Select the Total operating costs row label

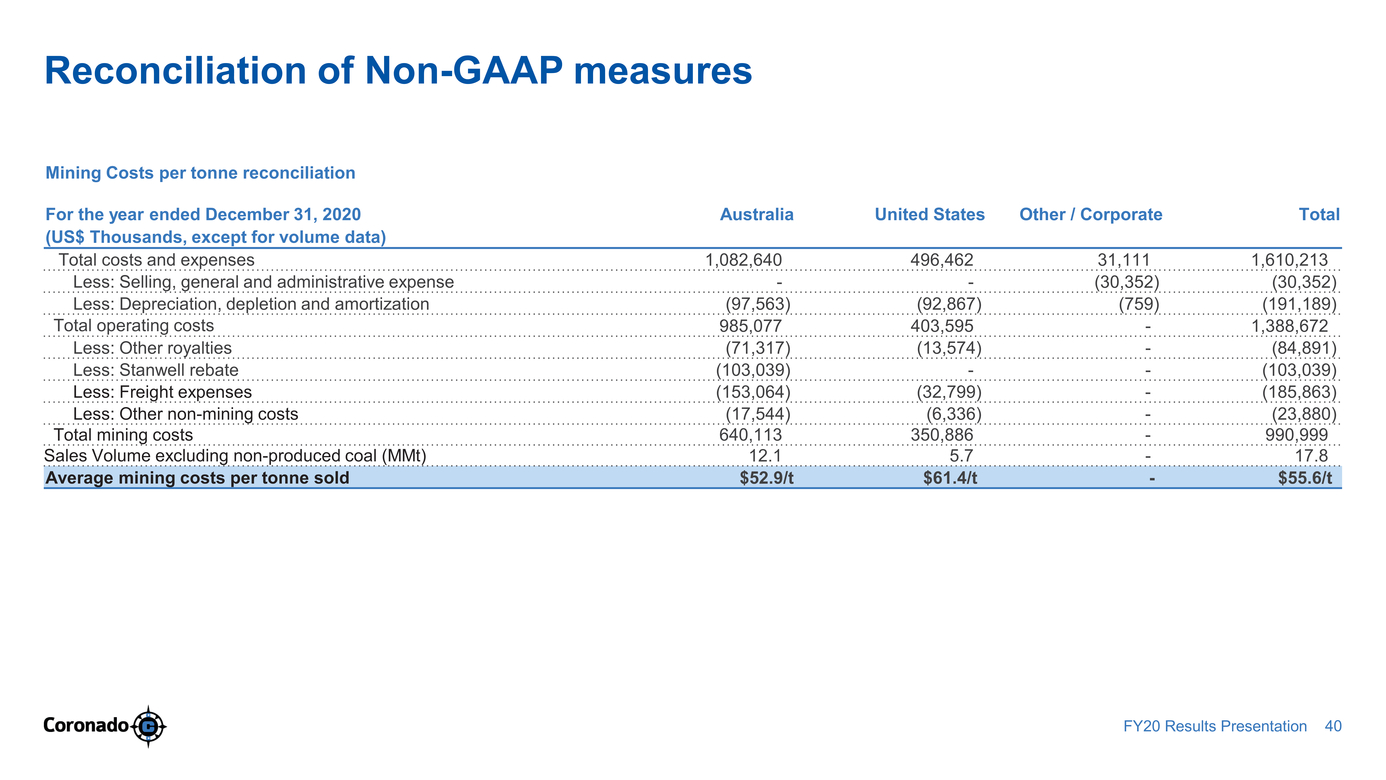(x=133, y=326)
